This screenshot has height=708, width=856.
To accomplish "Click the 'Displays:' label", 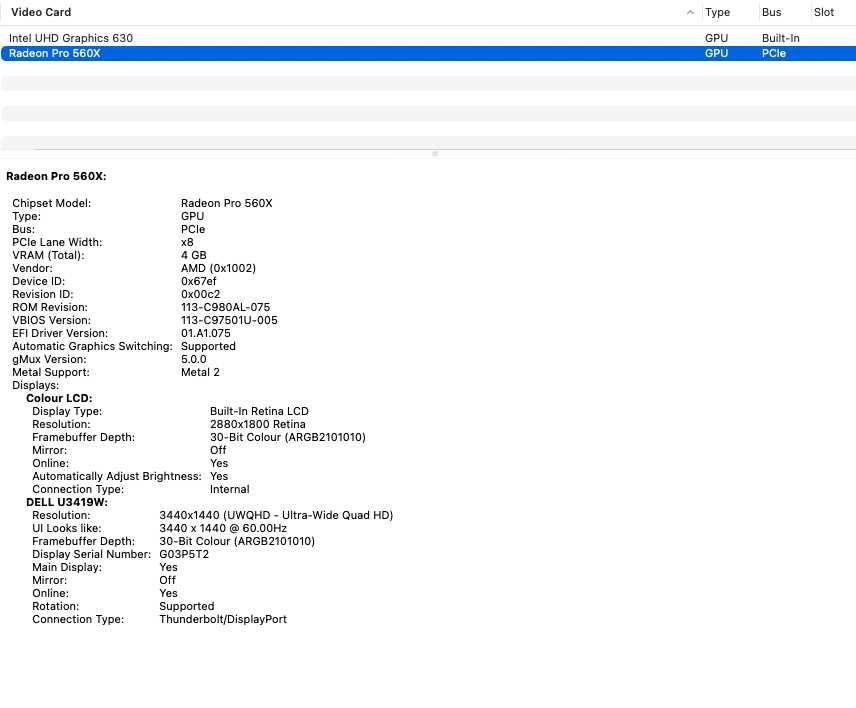I will (x=35, y=385).
